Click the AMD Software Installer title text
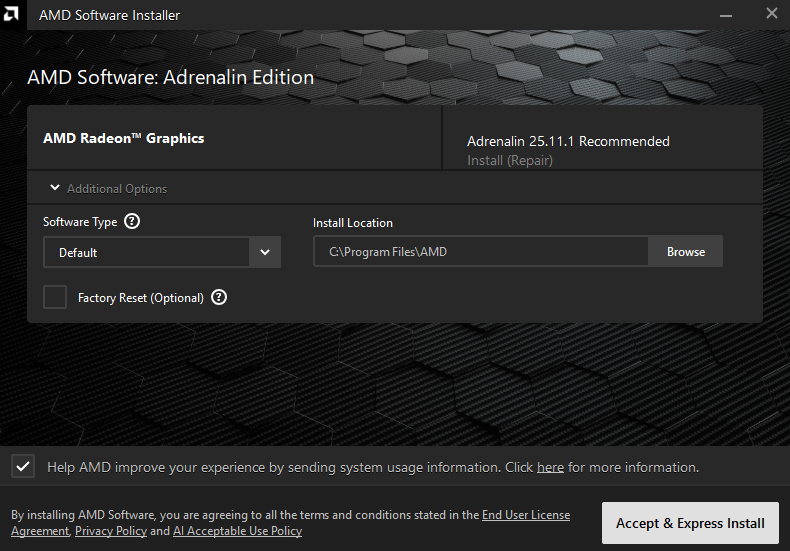The image size is (790, 551). coord(110,15)
